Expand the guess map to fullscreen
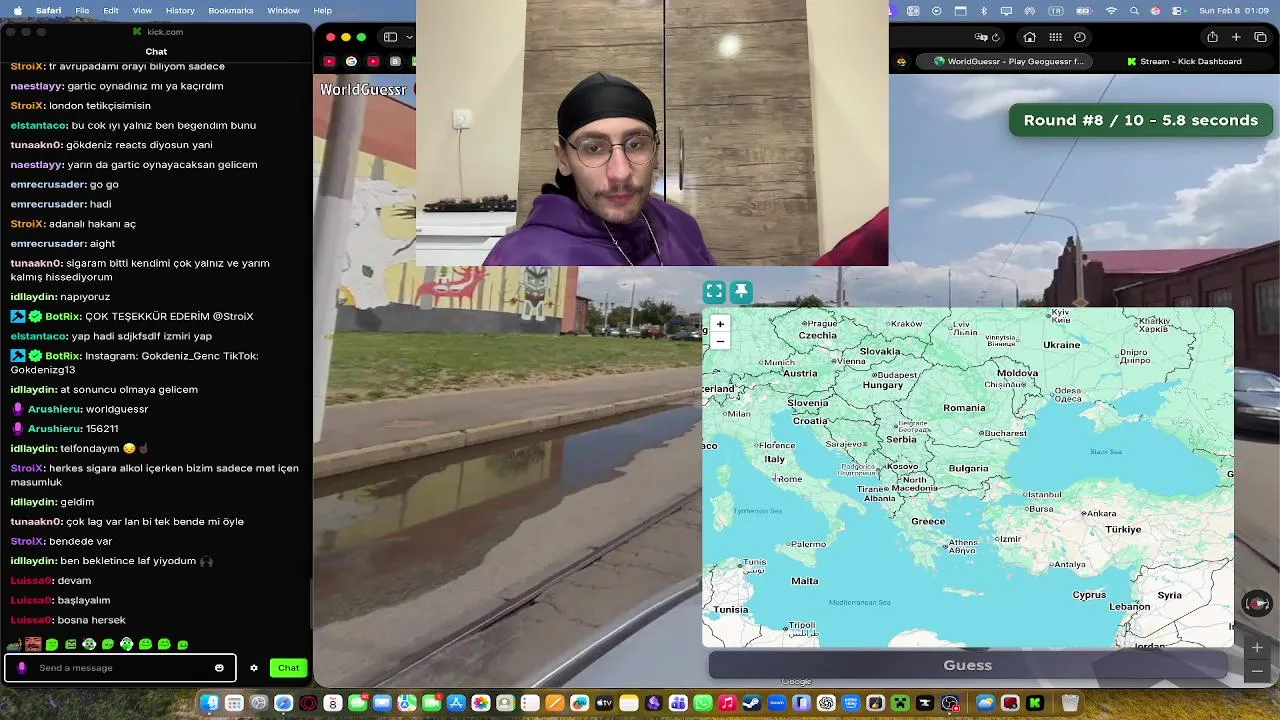This screenshot has width=1280, height=720. click(714, 292)
